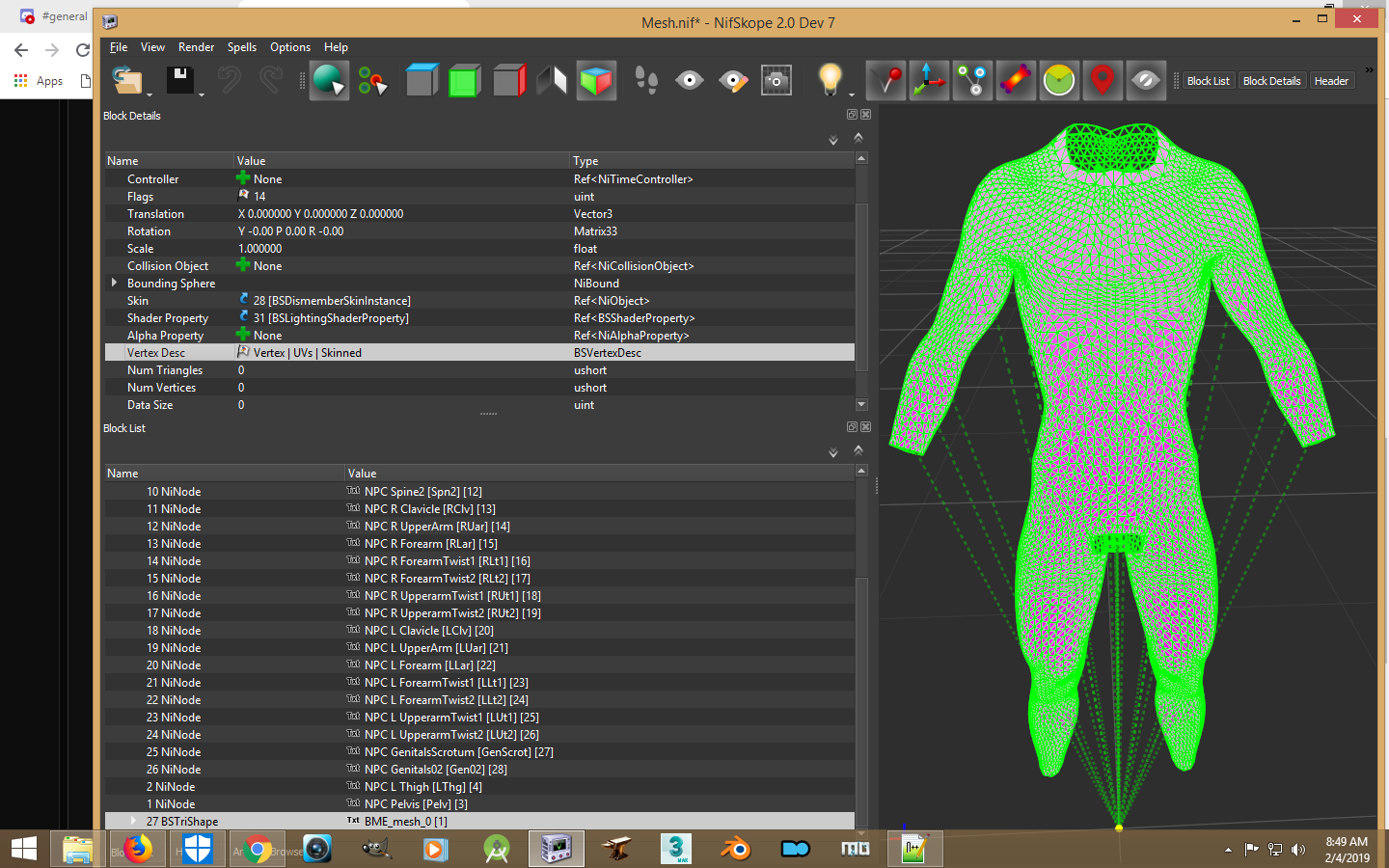
Task: Click the Shader Property link icon
Action: tap(243, 317)
